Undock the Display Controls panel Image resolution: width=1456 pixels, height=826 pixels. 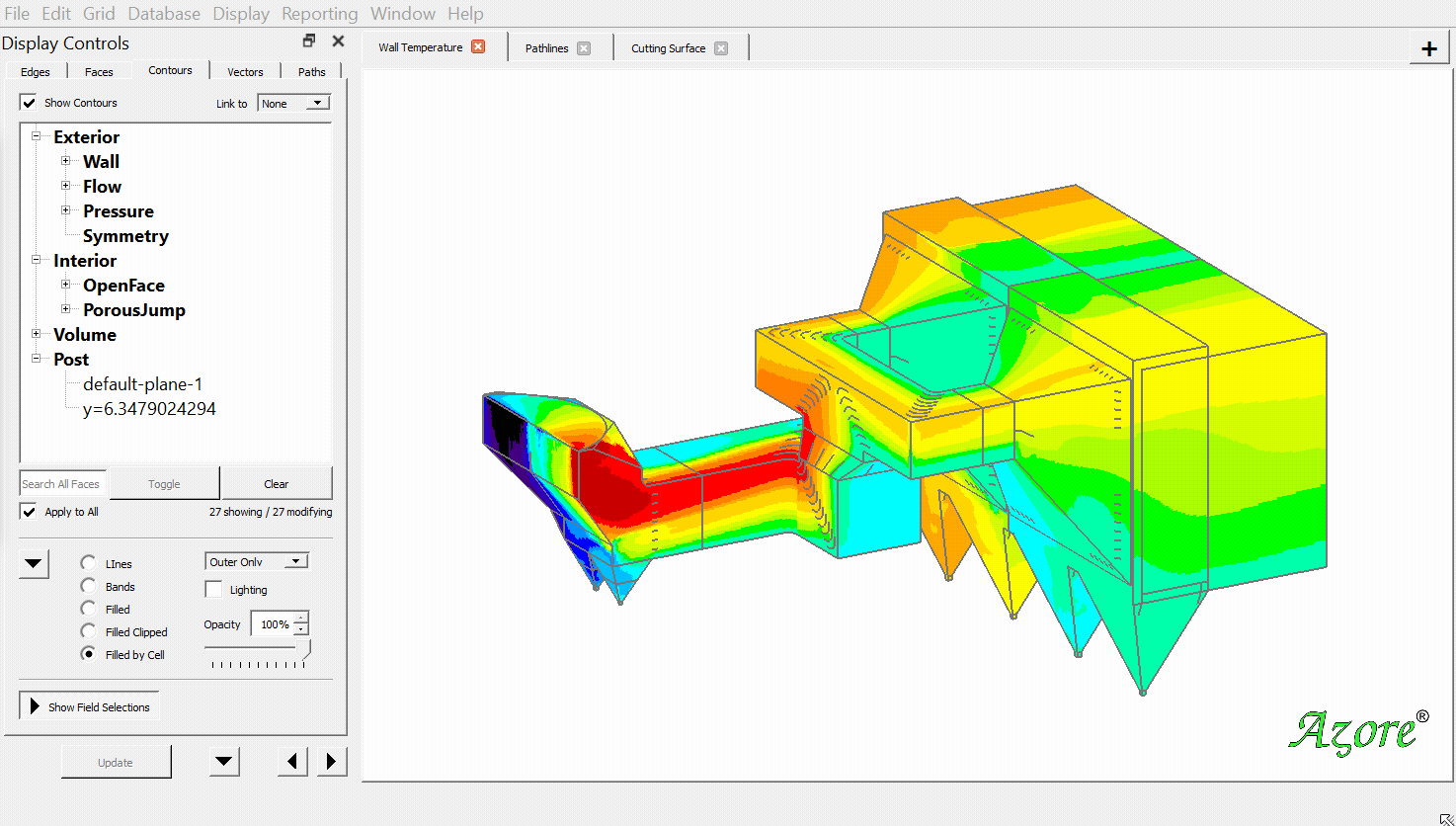(x=309, y=41)
